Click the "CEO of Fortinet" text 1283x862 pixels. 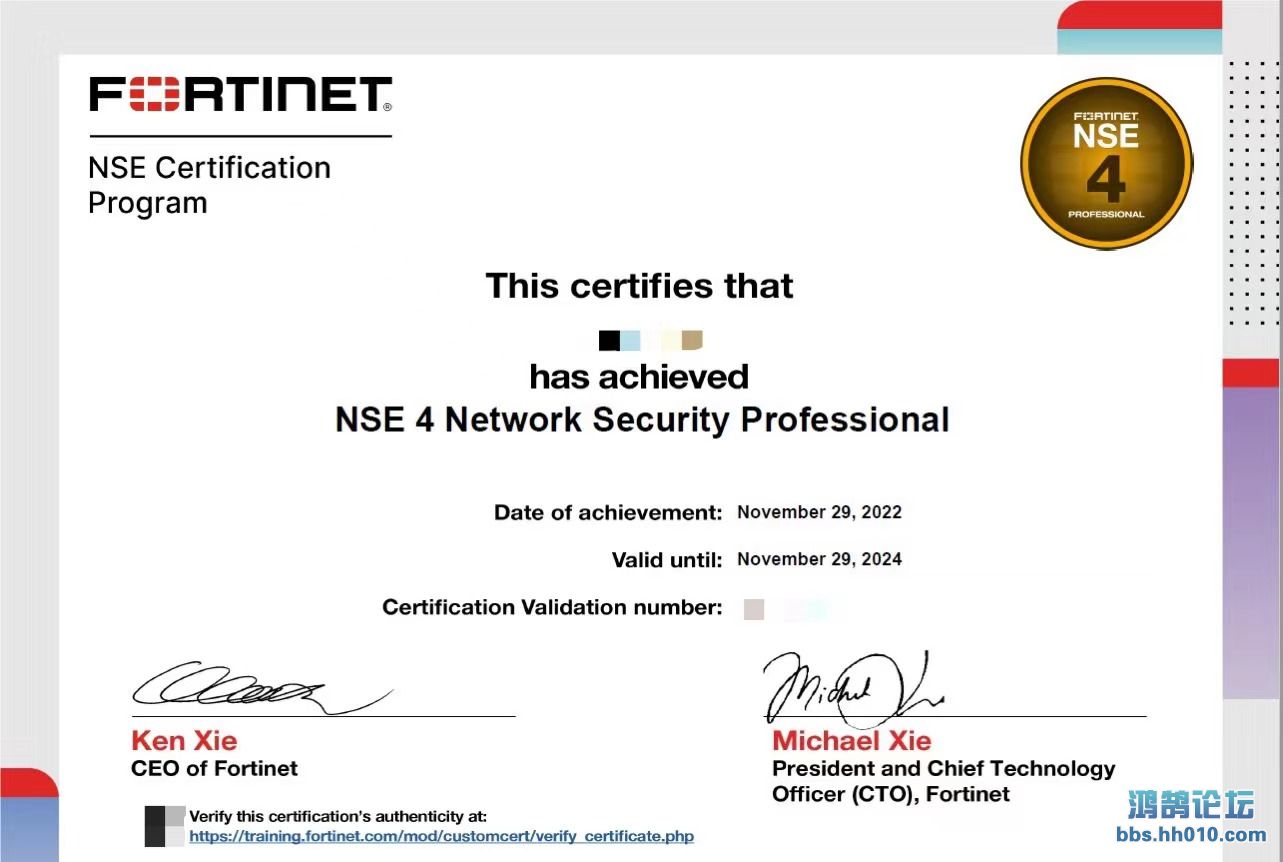(214, 769)
